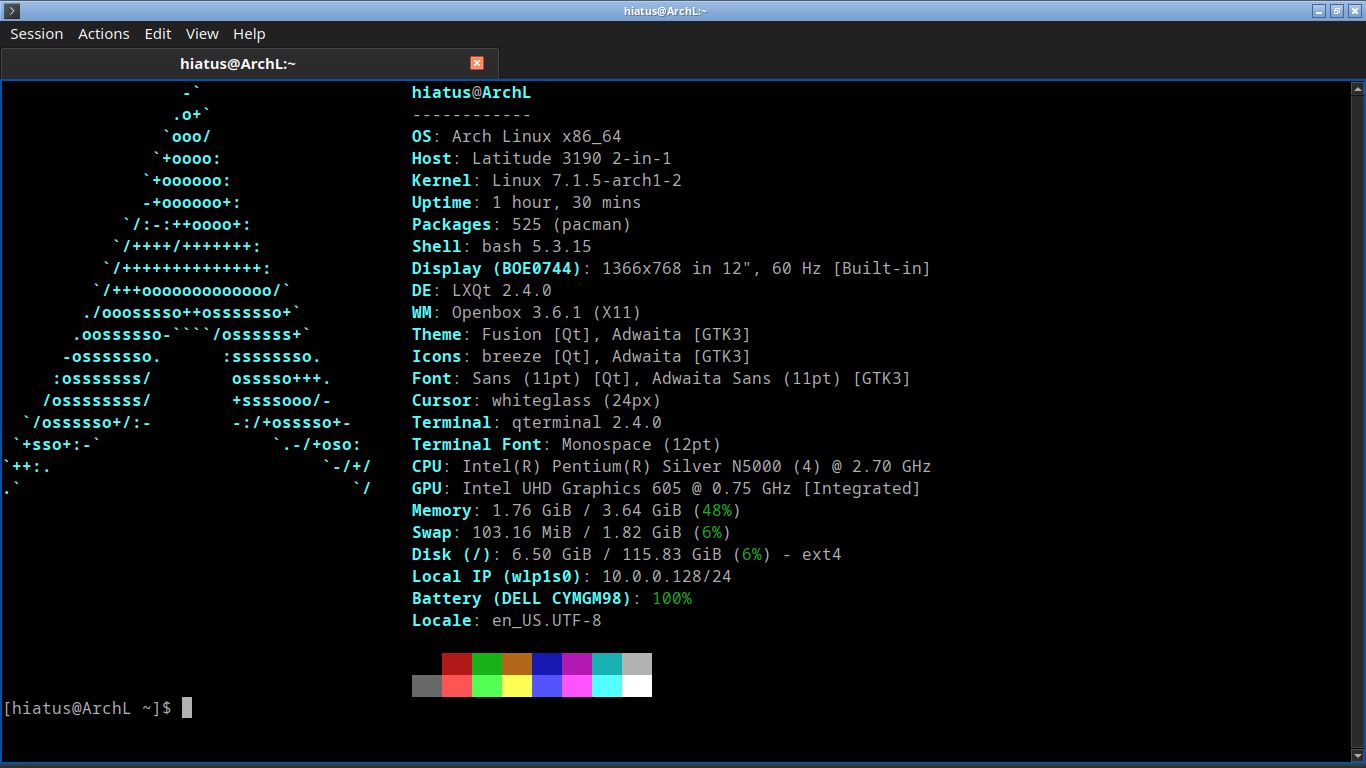This screenshot has width=1366, height=768.
Task: Click 'qterminal 2.4.0' terminal value
Action: point(587,423)
